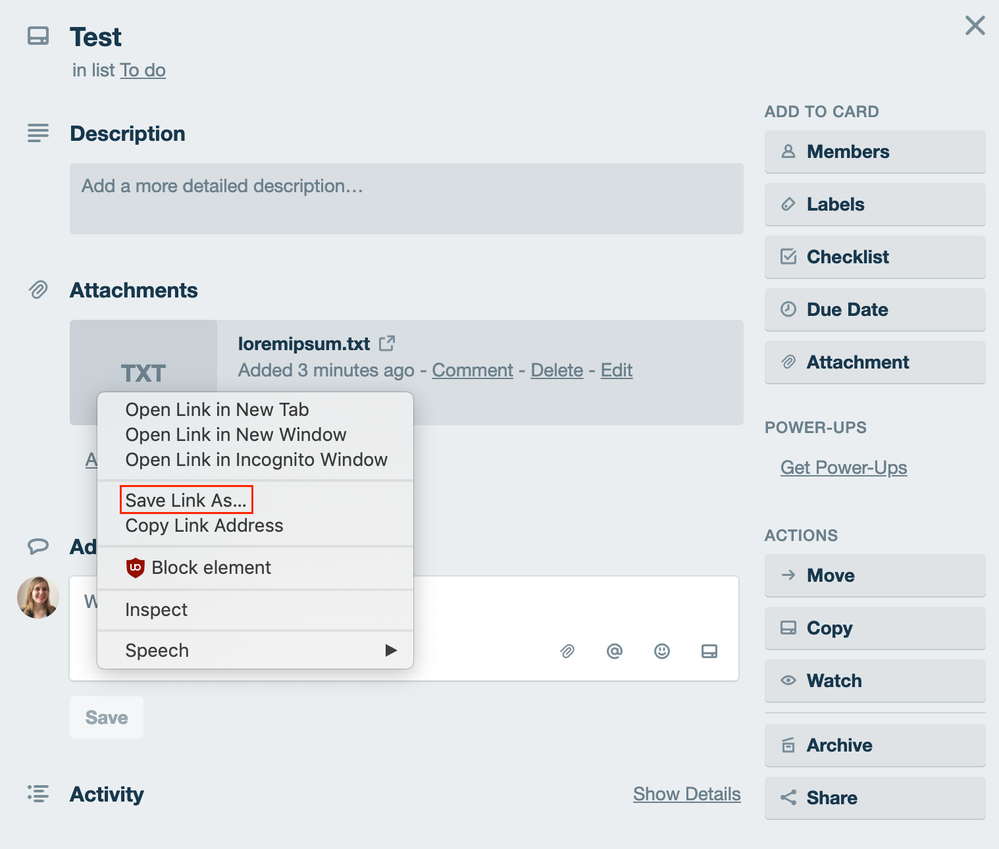
Task: Click the Activity list icon
Action: coord(37,794)
